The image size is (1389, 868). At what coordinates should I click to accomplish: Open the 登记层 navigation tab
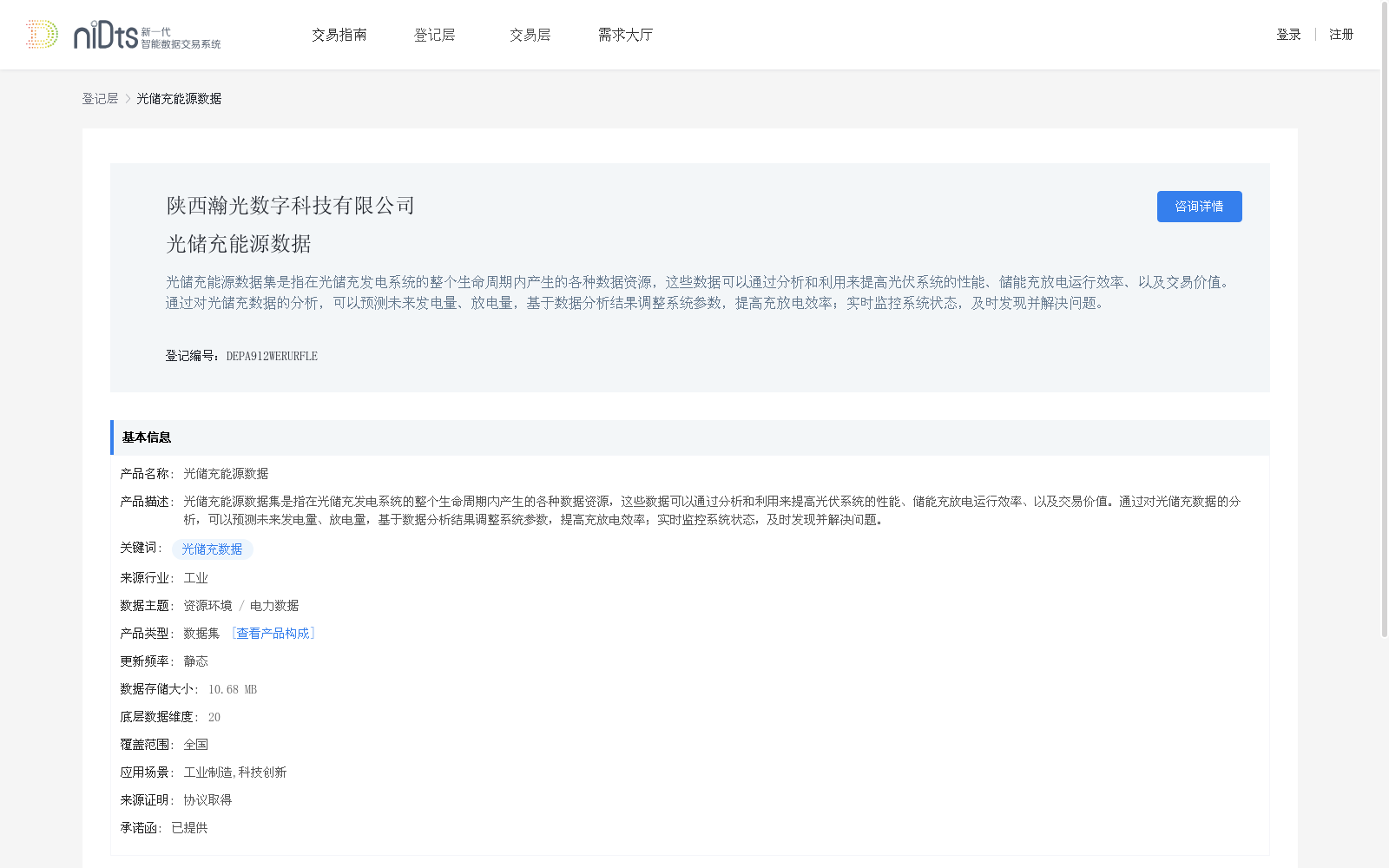(435, 35)
